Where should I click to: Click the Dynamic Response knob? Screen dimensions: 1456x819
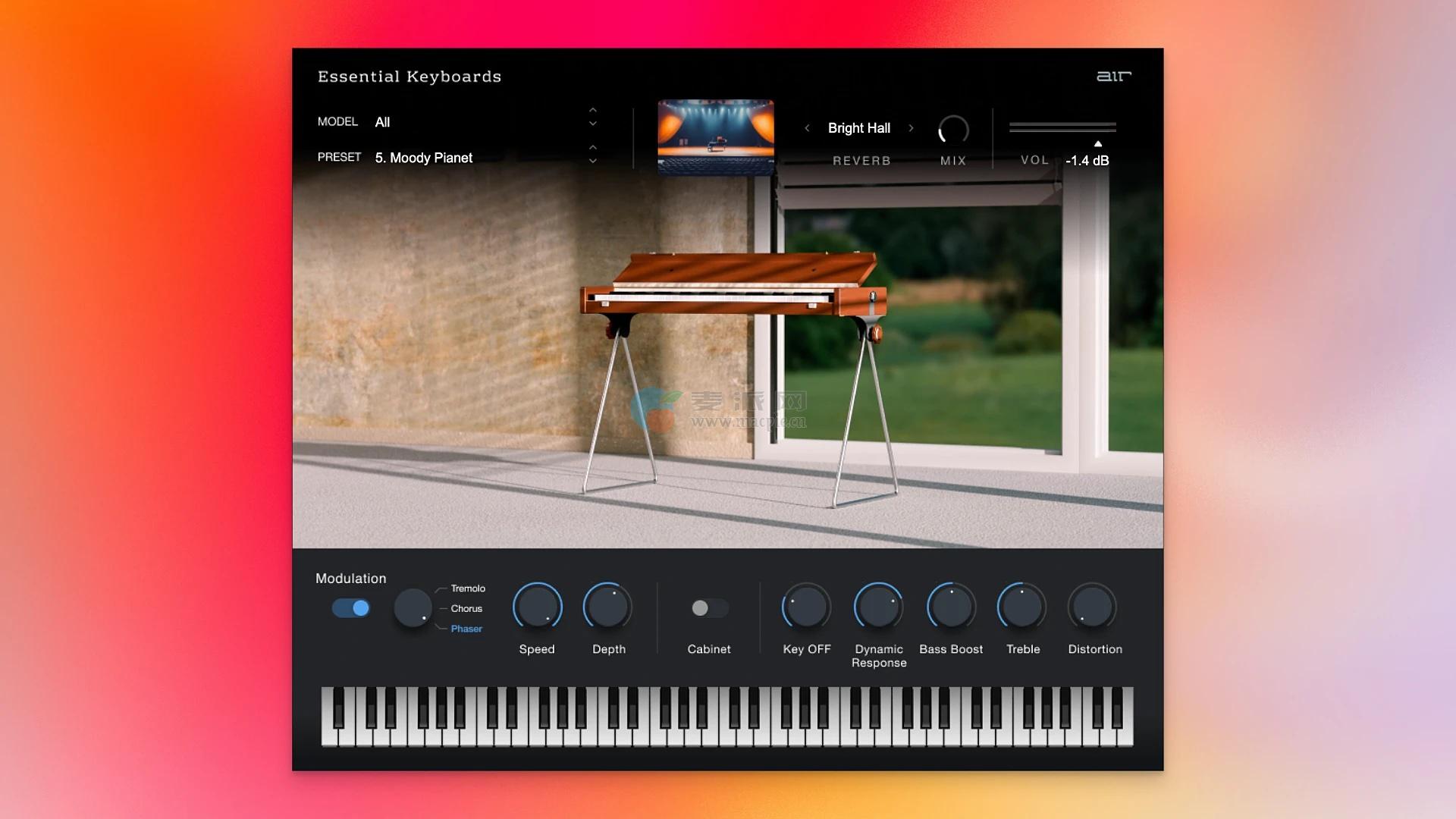[878, 607]
